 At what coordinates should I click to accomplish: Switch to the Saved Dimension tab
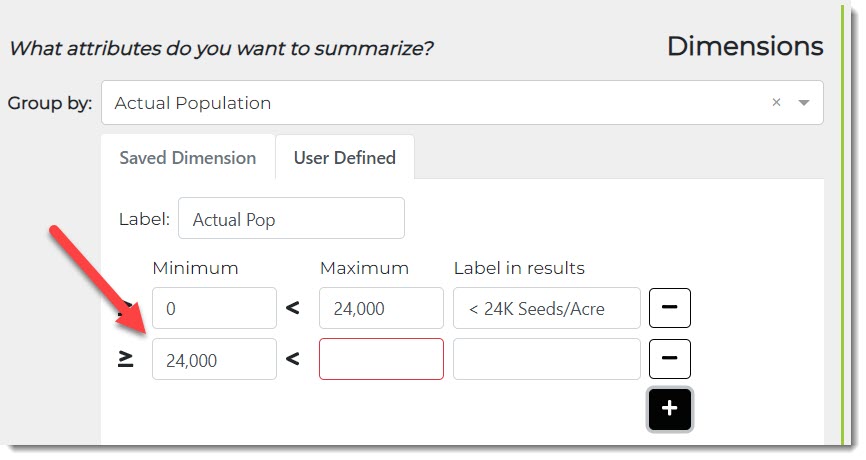click(187, 158)
